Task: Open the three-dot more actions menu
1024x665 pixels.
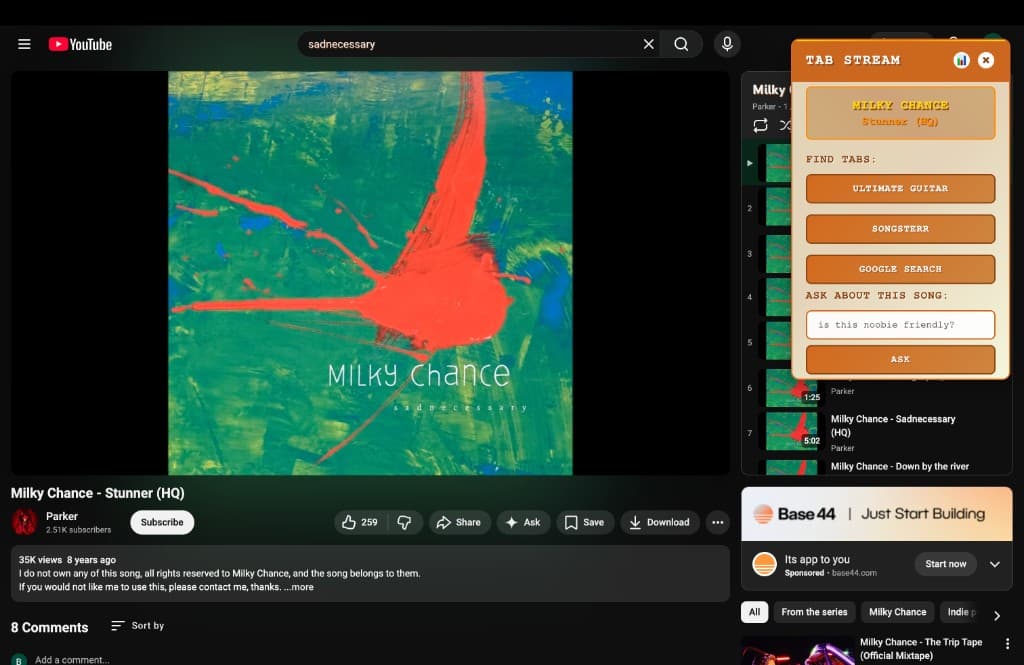Action: click(x=717, y=522)
